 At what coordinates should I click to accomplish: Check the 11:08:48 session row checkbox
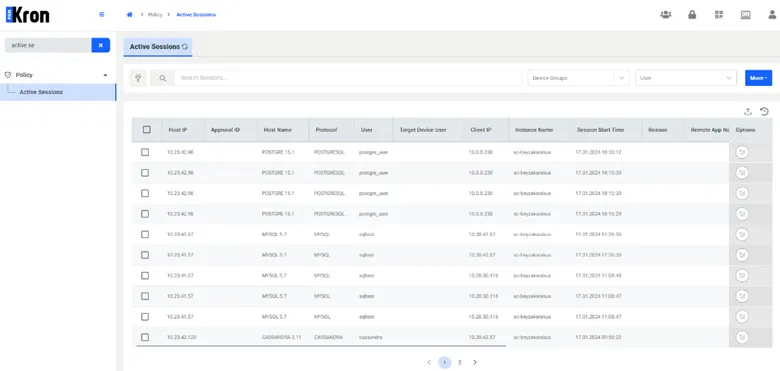pyautogui.click(x=145, y=276)
